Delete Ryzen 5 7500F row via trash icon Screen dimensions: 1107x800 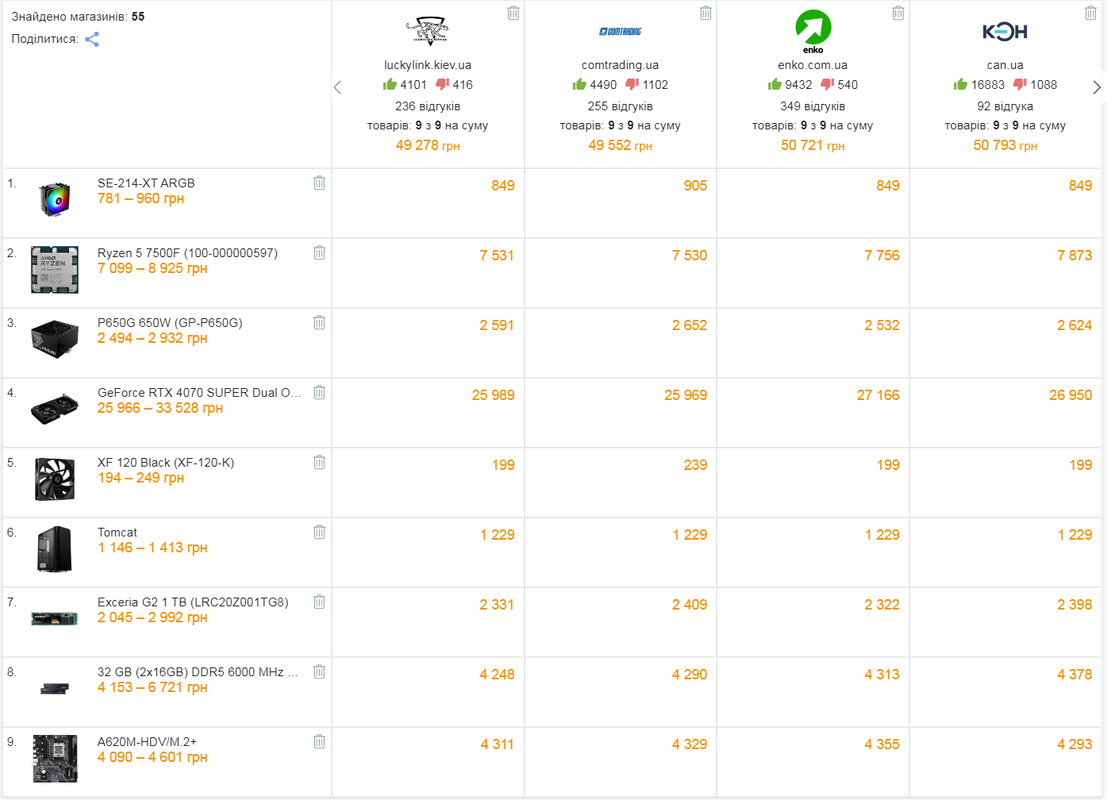coord(319,253)
